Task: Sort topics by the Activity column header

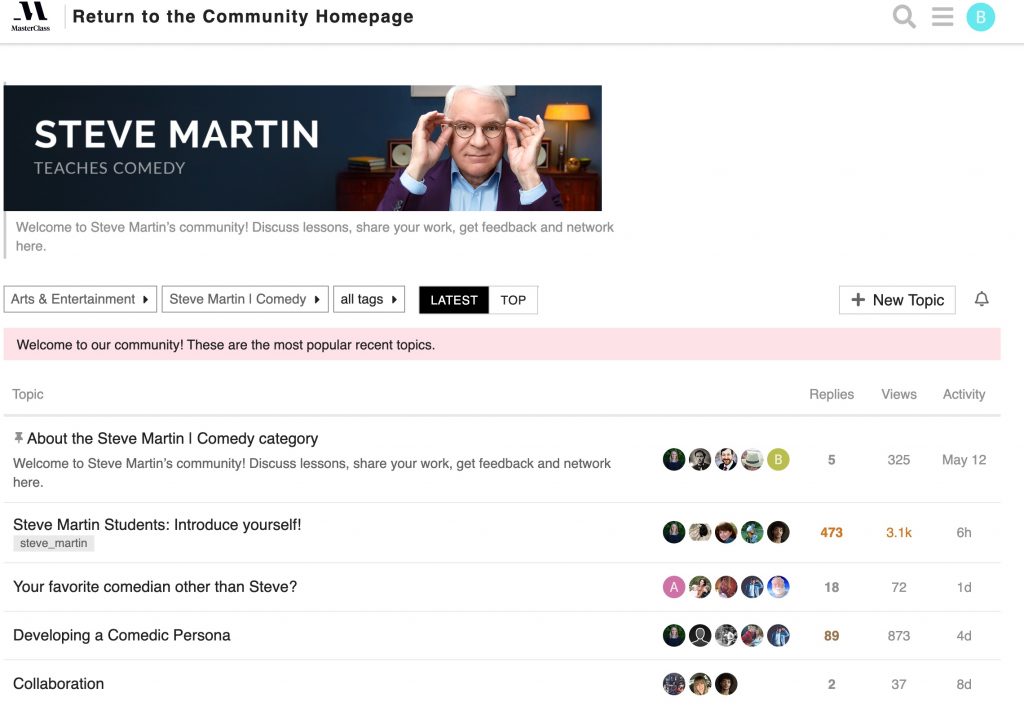Action: 964,394
